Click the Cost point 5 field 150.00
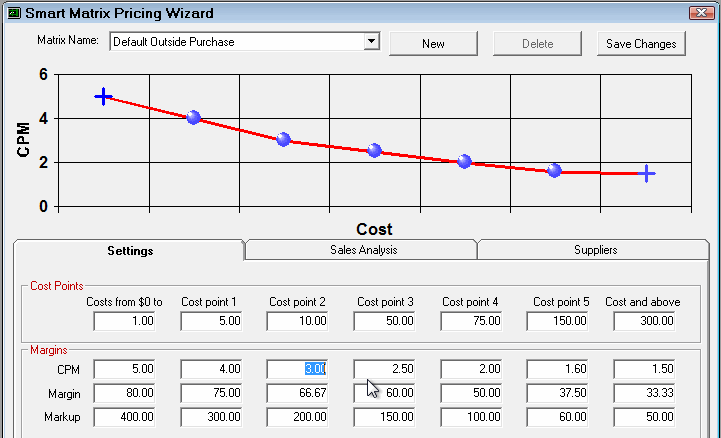 [x=557, y=321]
